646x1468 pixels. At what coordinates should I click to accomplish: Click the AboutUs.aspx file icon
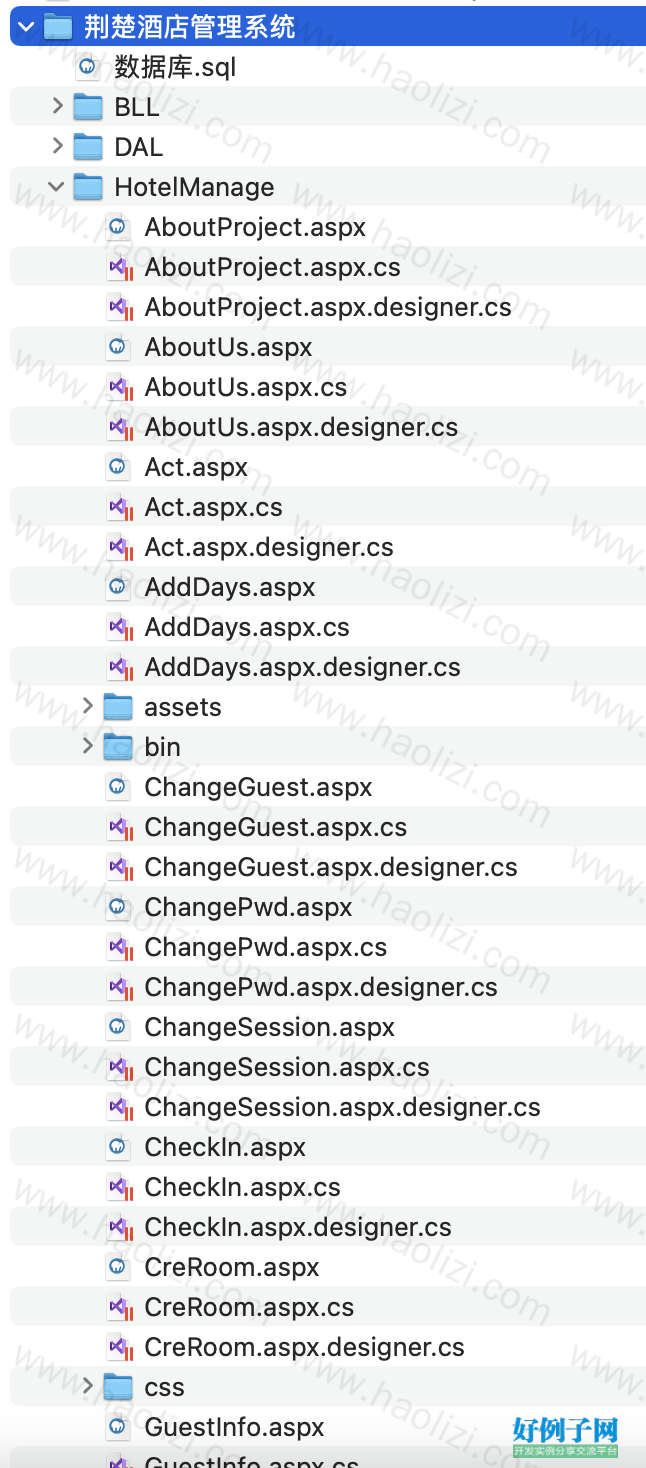point(118,347)
